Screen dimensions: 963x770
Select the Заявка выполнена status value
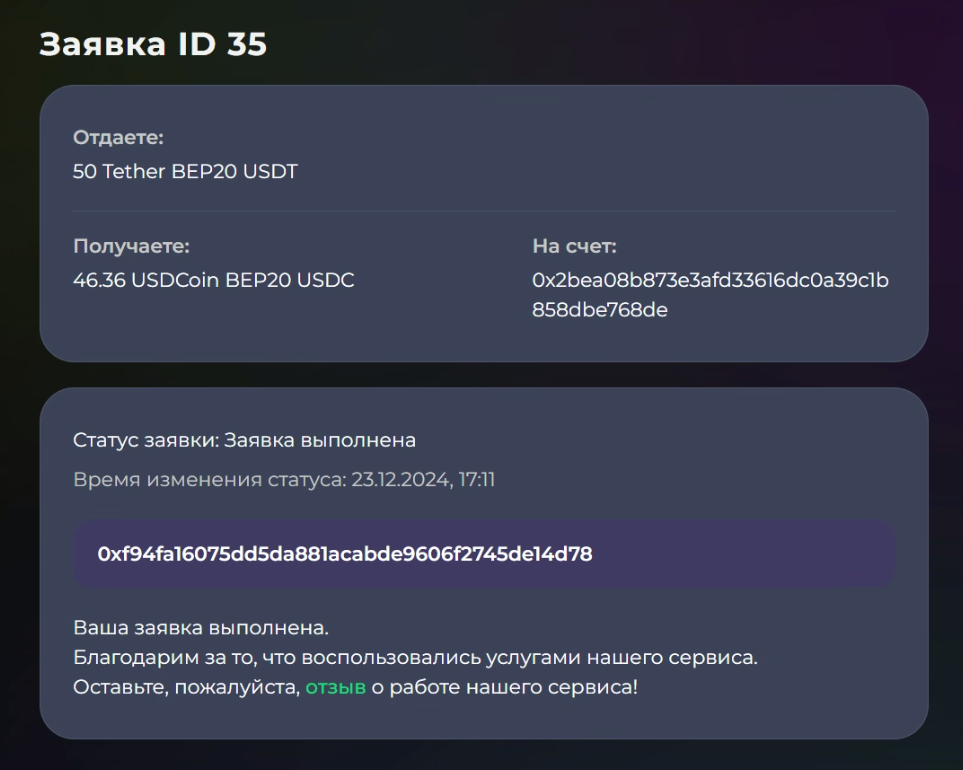[x=319, y=440]
